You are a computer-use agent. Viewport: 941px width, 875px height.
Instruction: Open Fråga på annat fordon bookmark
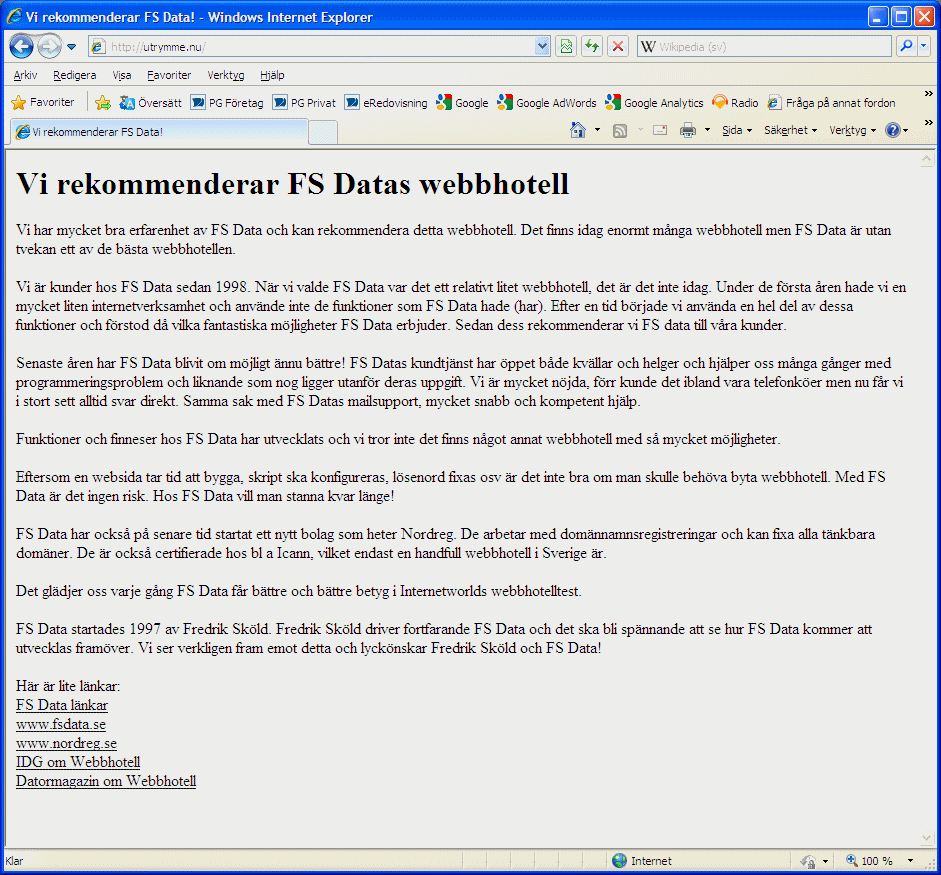coord(831,103)
